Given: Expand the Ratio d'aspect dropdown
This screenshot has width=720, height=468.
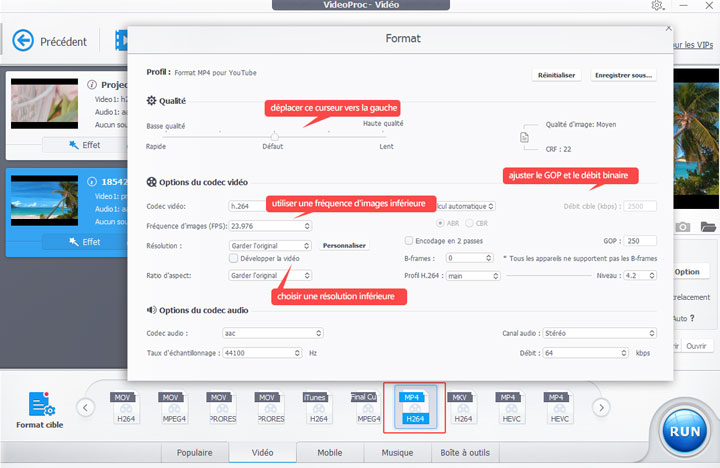Looking at the screenshot, I should [270, 276].
